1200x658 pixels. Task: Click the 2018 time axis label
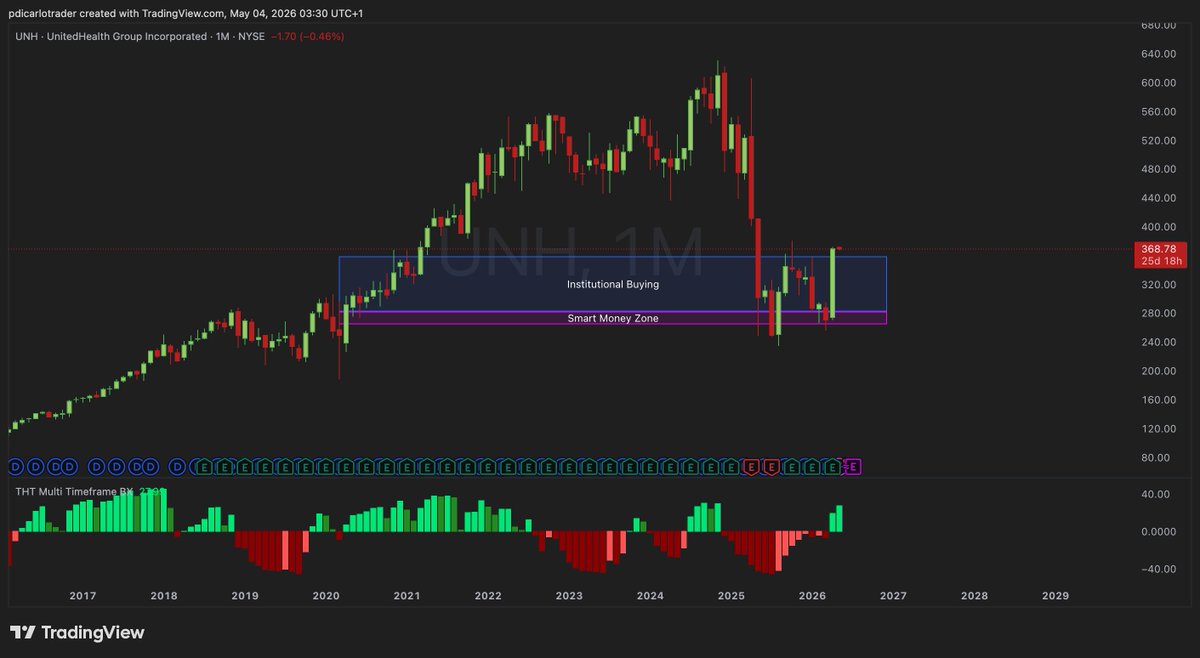(164, 595)
